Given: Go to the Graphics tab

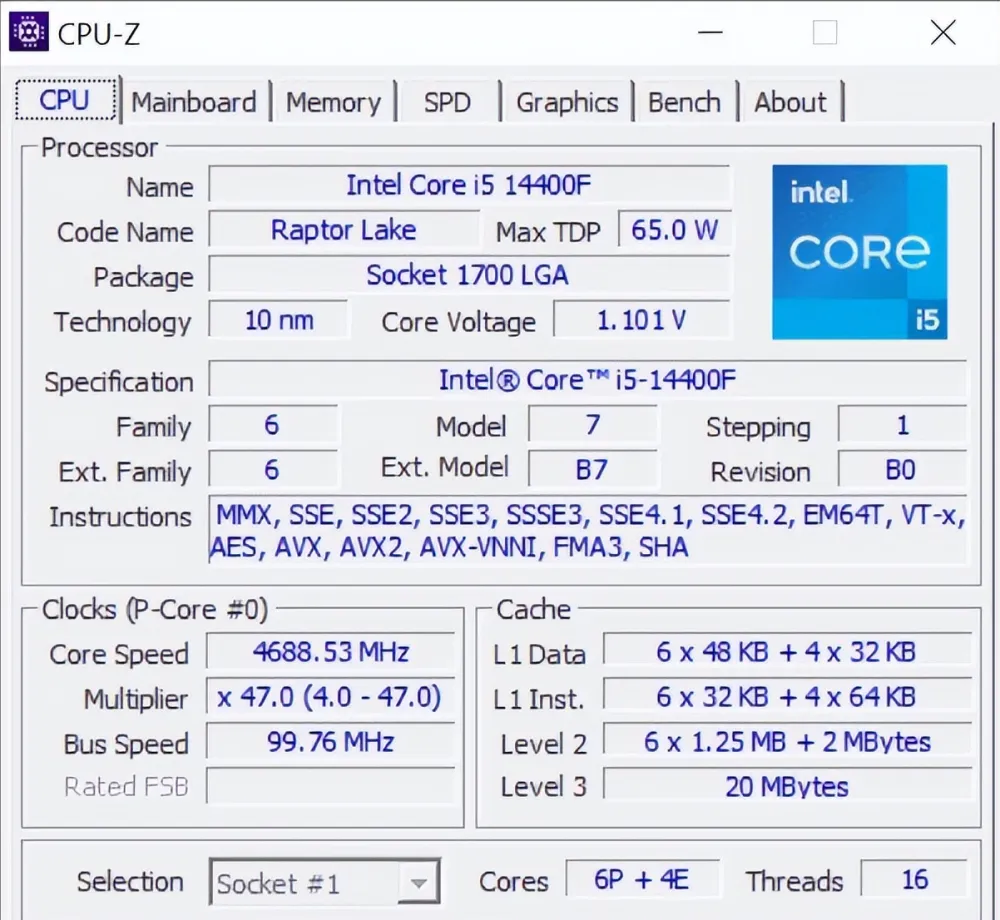Looking at the screenshot, I should [567, 102].
